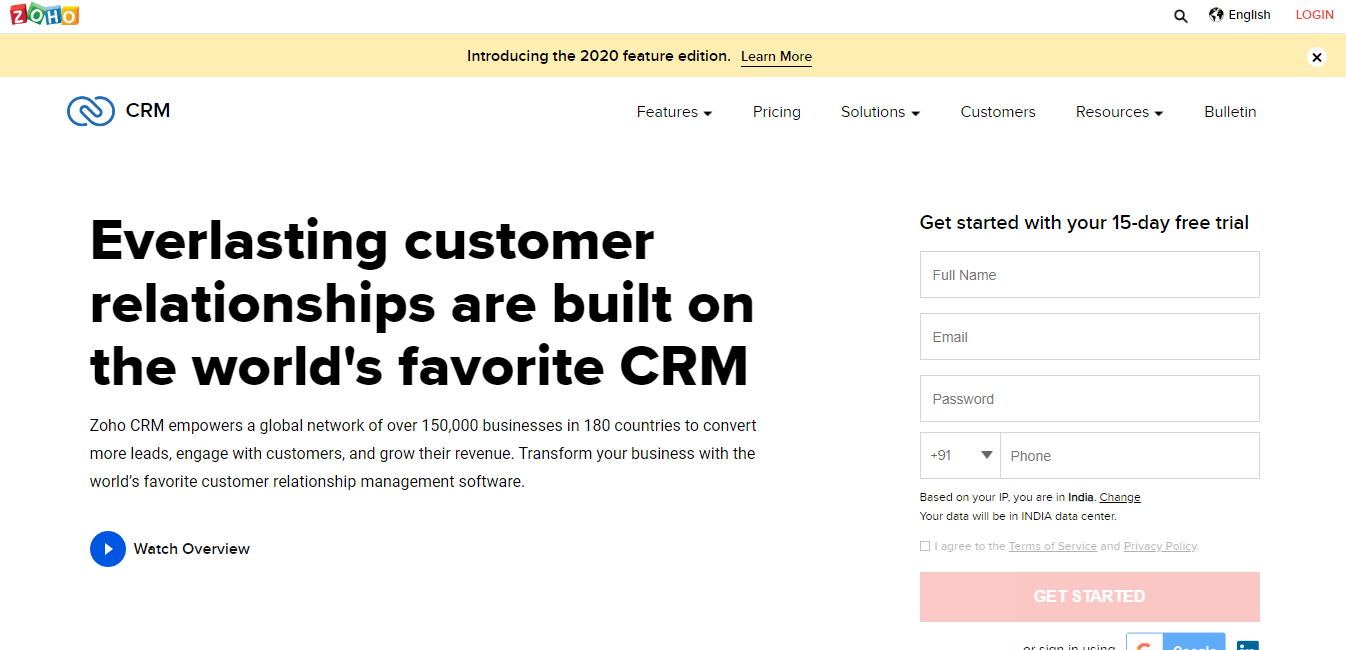Click the GET STARTED button
This screenshot has width=1346, height=650.
pyautogui.click(x=1089, y=597)
